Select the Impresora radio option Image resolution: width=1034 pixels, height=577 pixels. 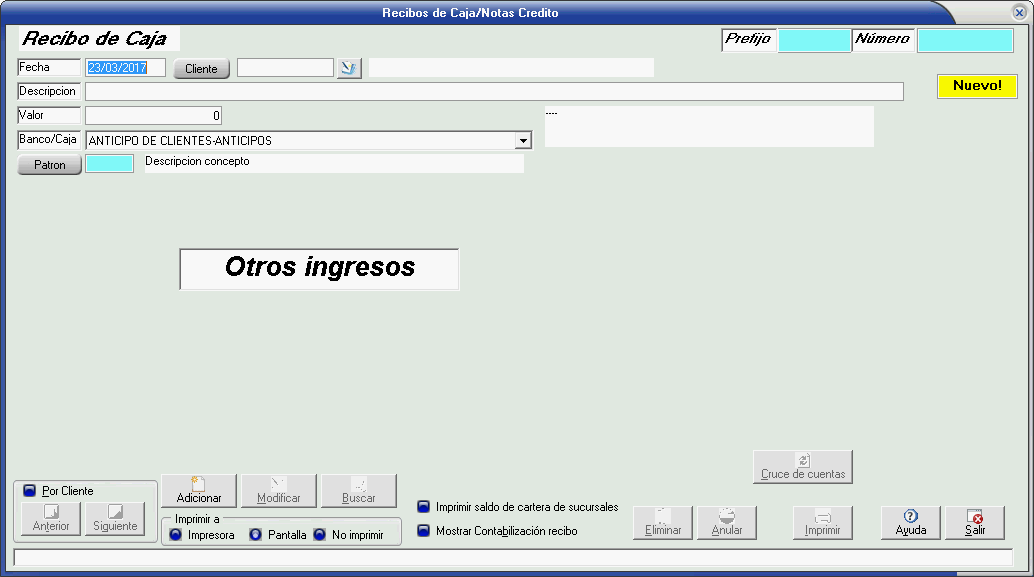[x=176, y=535]
